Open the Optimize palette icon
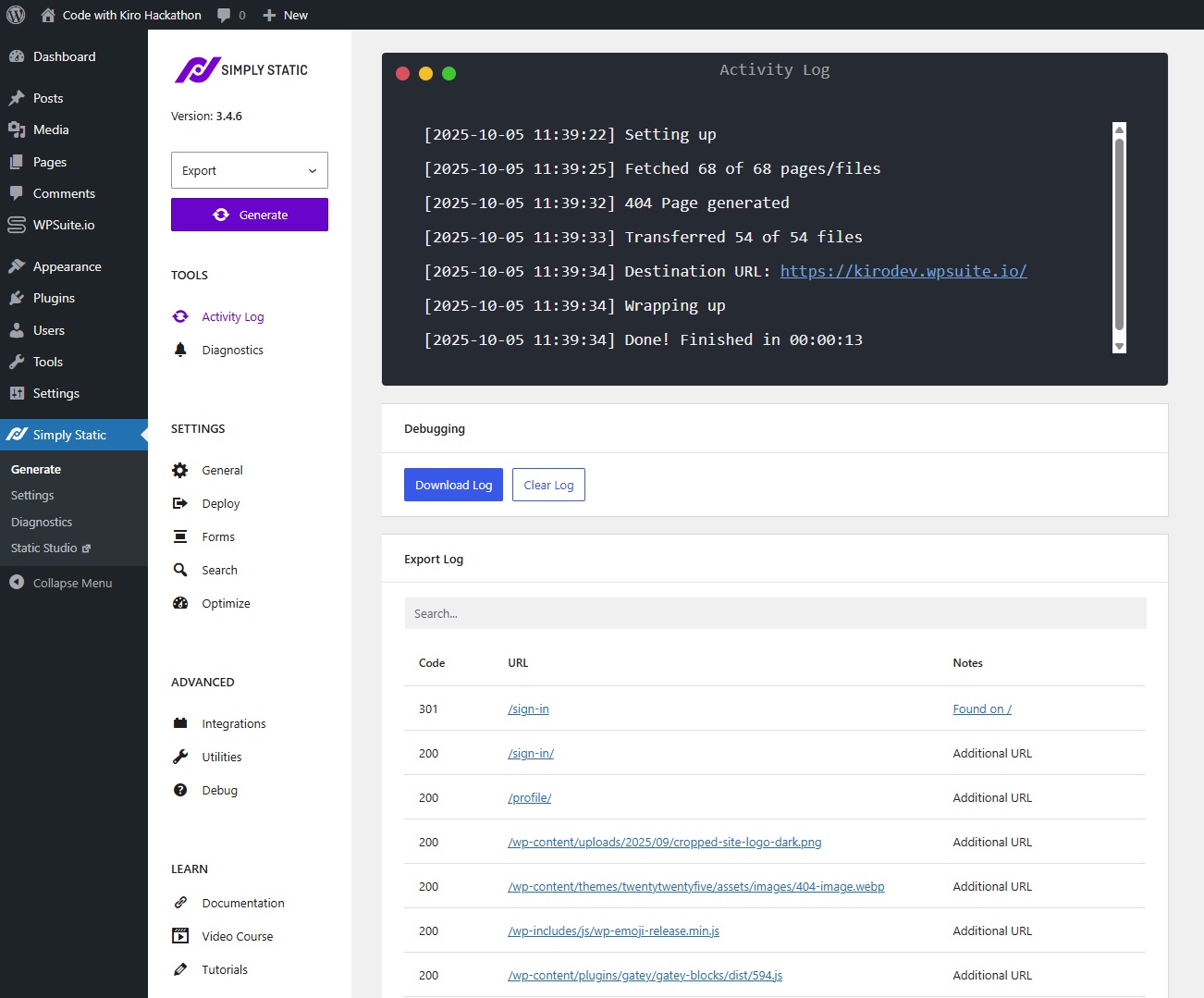Viewport: 1204px width, 998px height. 180,603
